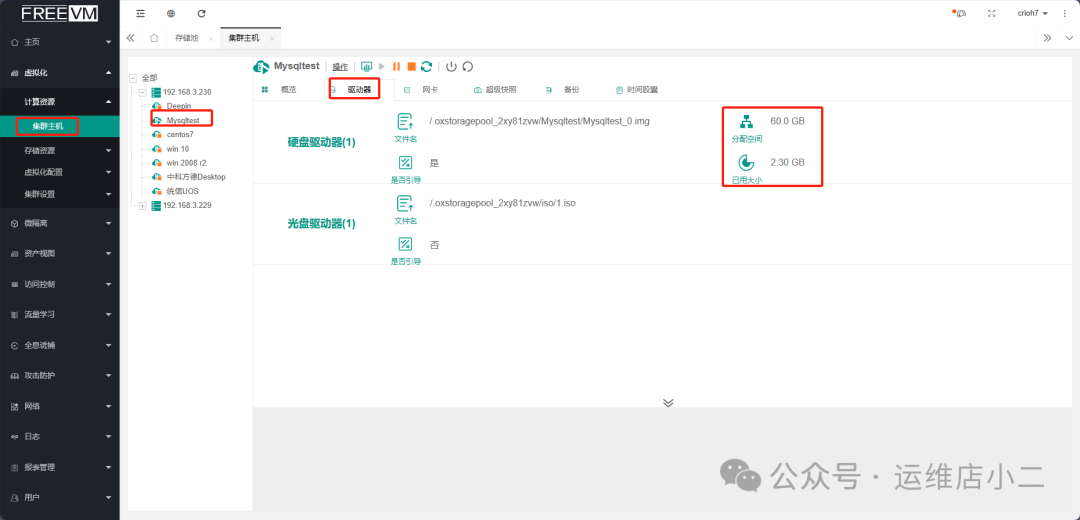Expand the 192.168.3.229 host node

click(143, 206)
